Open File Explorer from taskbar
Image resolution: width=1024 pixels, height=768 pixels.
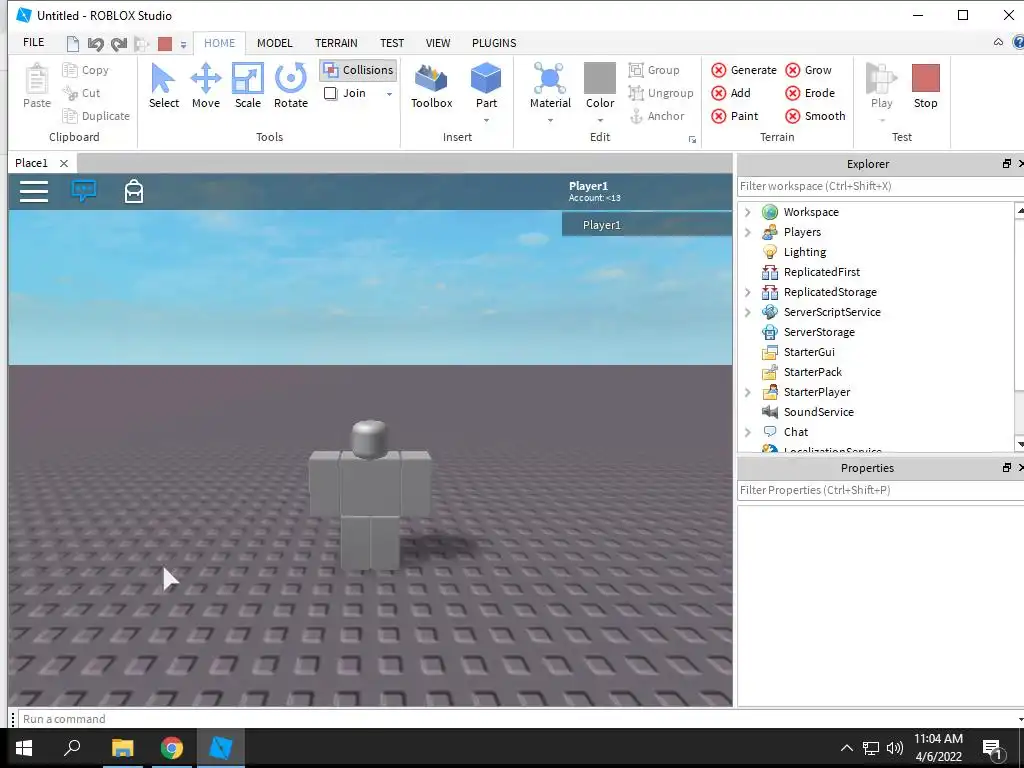point(122,748)
